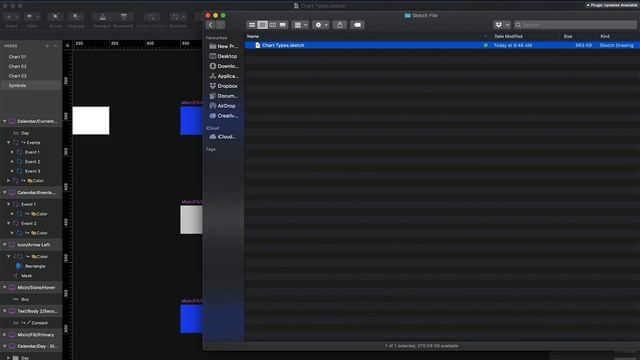This screenshot has height=360, width=640.
Task: Open New Pr... folder in Finder sidebar
Action: click(223, 46)
